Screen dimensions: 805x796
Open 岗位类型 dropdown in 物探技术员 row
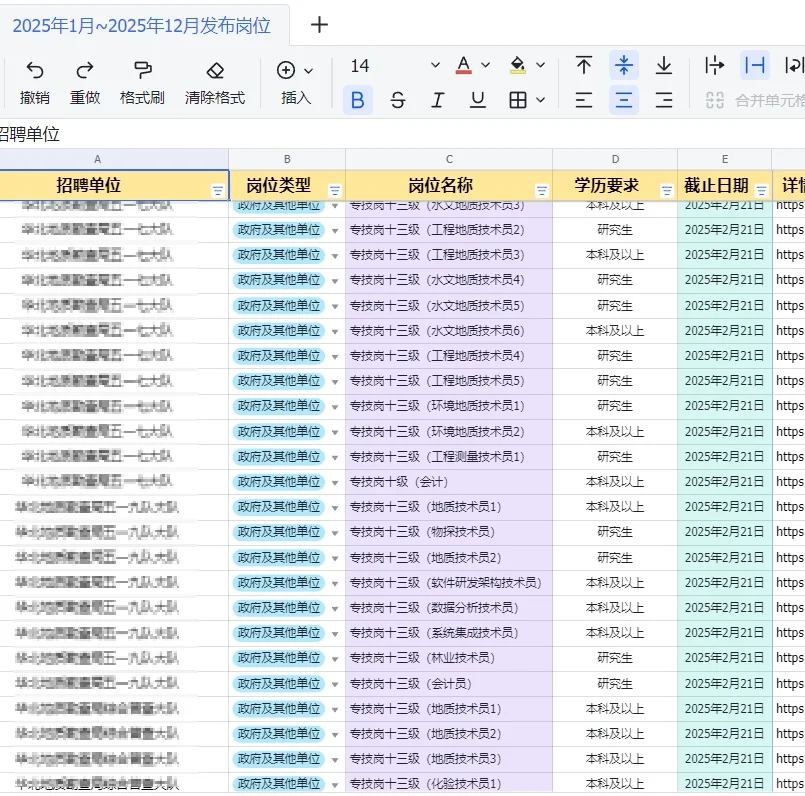335,533
